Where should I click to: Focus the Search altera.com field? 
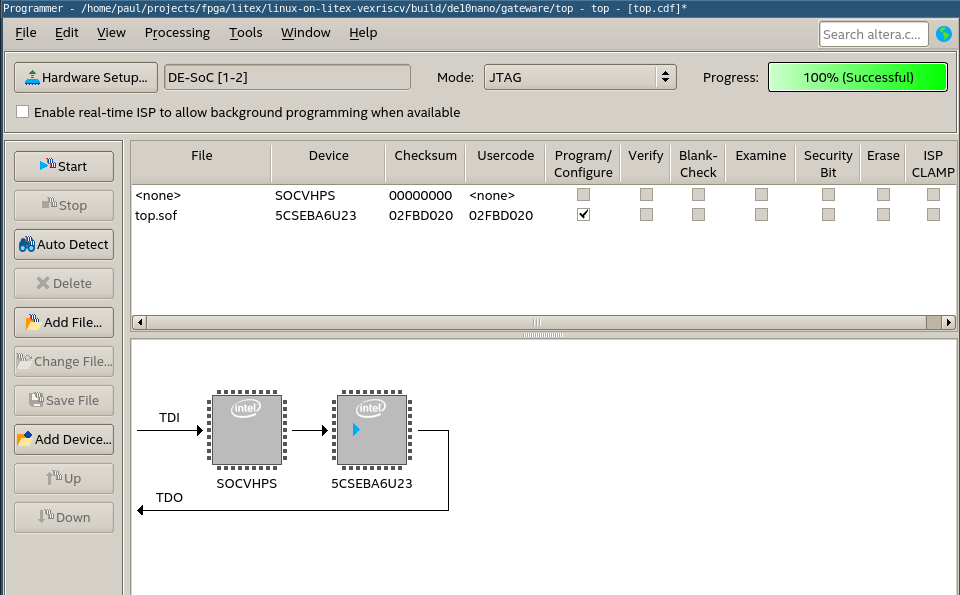coord(872,34)
